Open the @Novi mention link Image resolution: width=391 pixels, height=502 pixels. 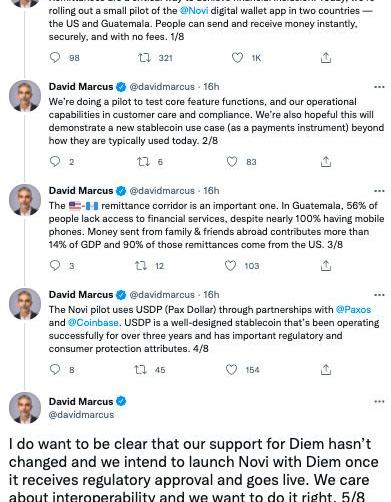[194, 11]
